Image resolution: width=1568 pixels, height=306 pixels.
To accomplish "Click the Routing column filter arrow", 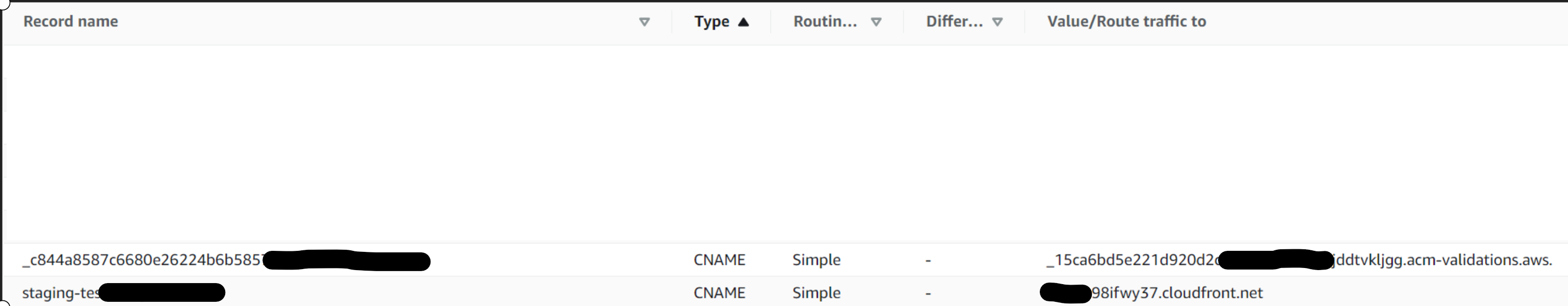I will click(877, 21).
